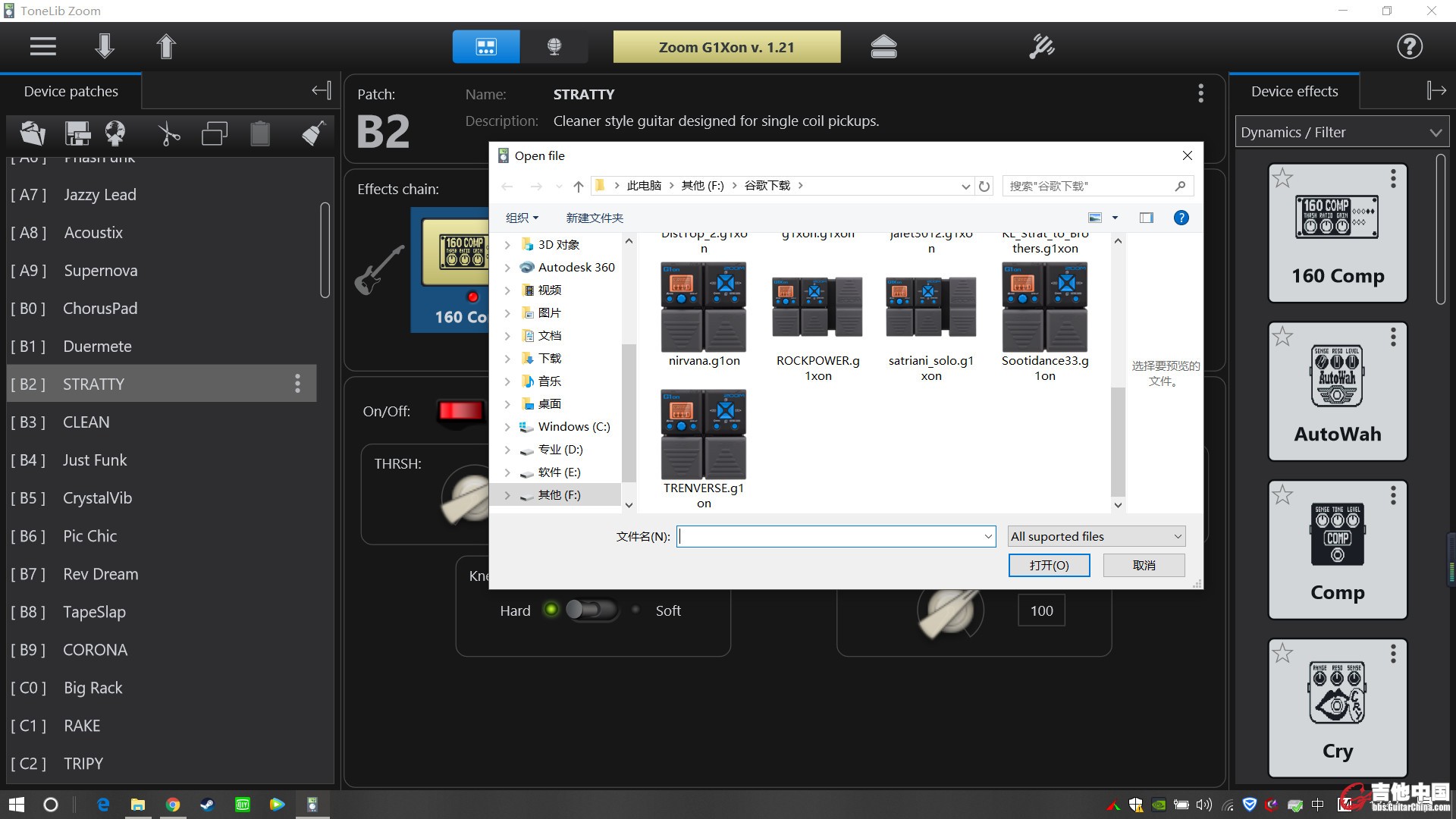The image size is (1456, 819).
Task: Favorite the 160 Comp effect star
Action: (x=1282, y=178)
